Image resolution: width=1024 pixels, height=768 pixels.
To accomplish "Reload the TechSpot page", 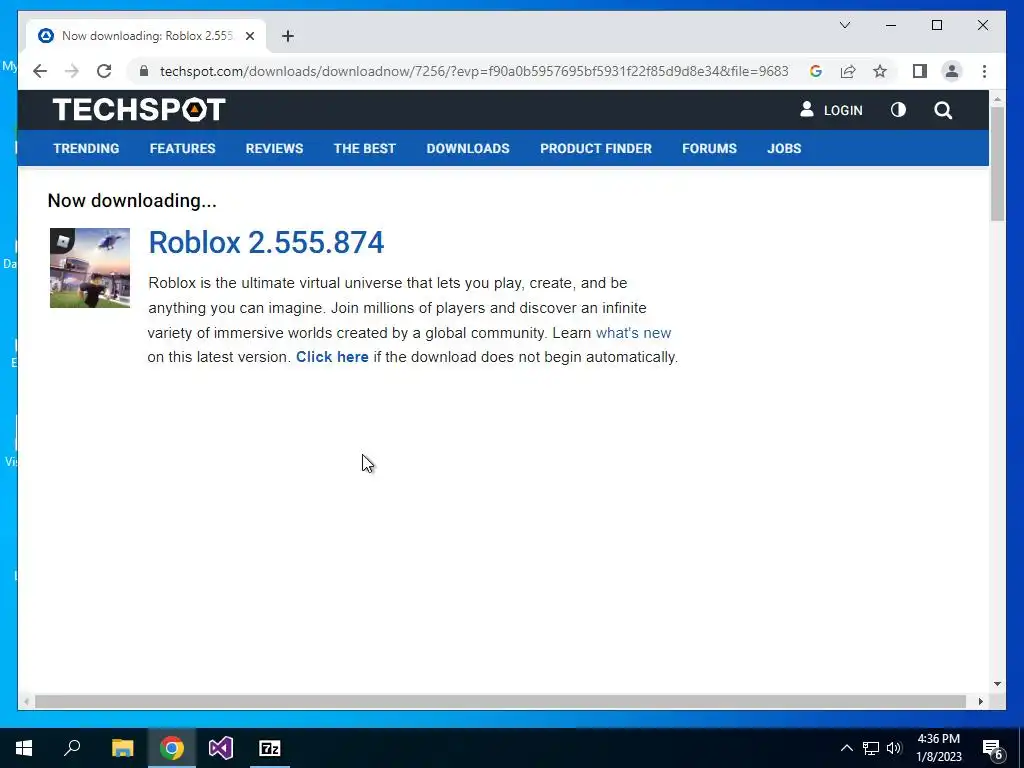I will [x=104, y=71].
